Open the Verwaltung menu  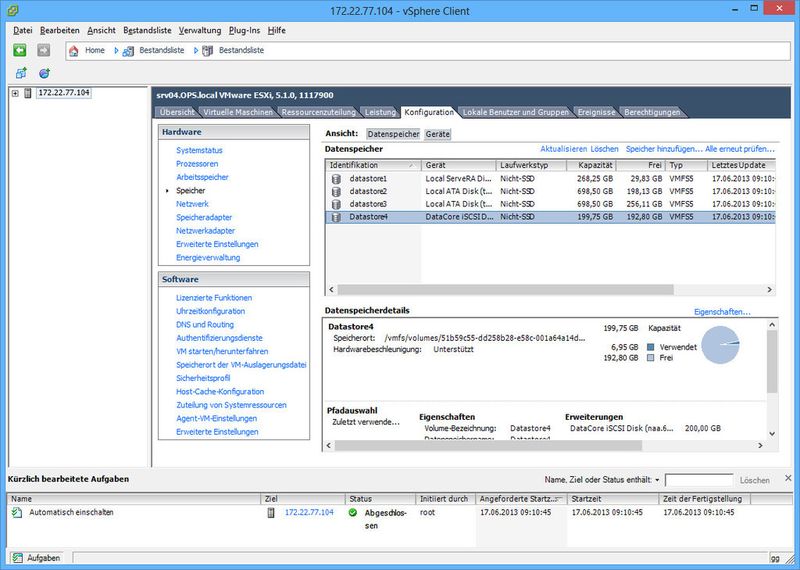[200, 31]
